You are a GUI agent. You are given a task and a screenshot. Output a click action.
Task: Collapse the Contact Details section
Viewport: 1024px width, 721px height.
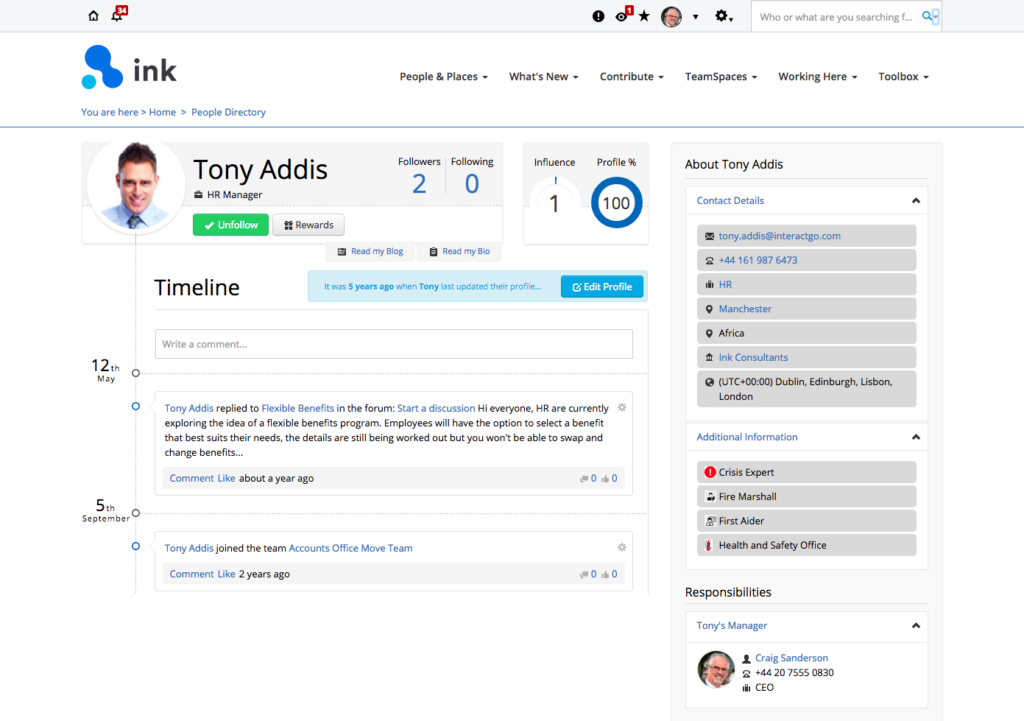(x=915, y=200)
